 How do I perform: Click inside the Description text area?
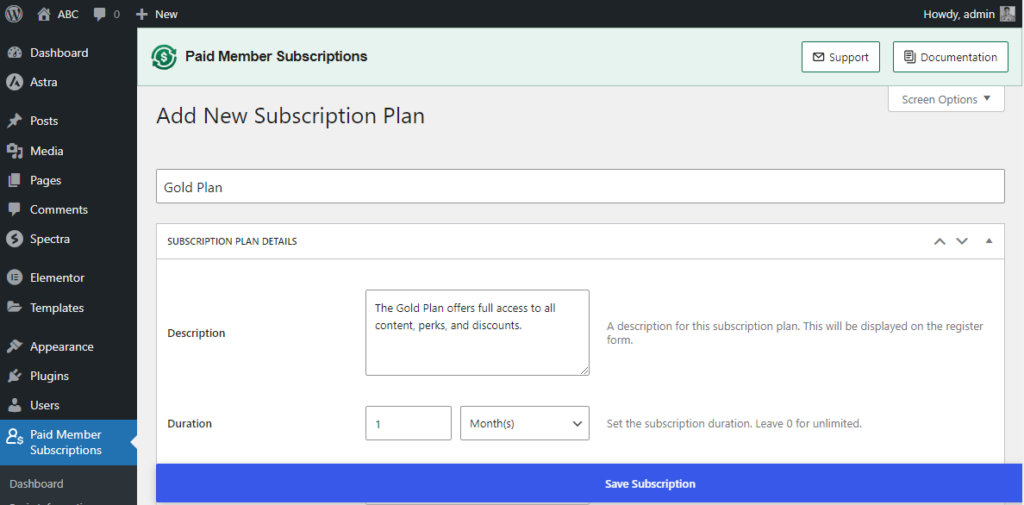(x=477, y=333)
